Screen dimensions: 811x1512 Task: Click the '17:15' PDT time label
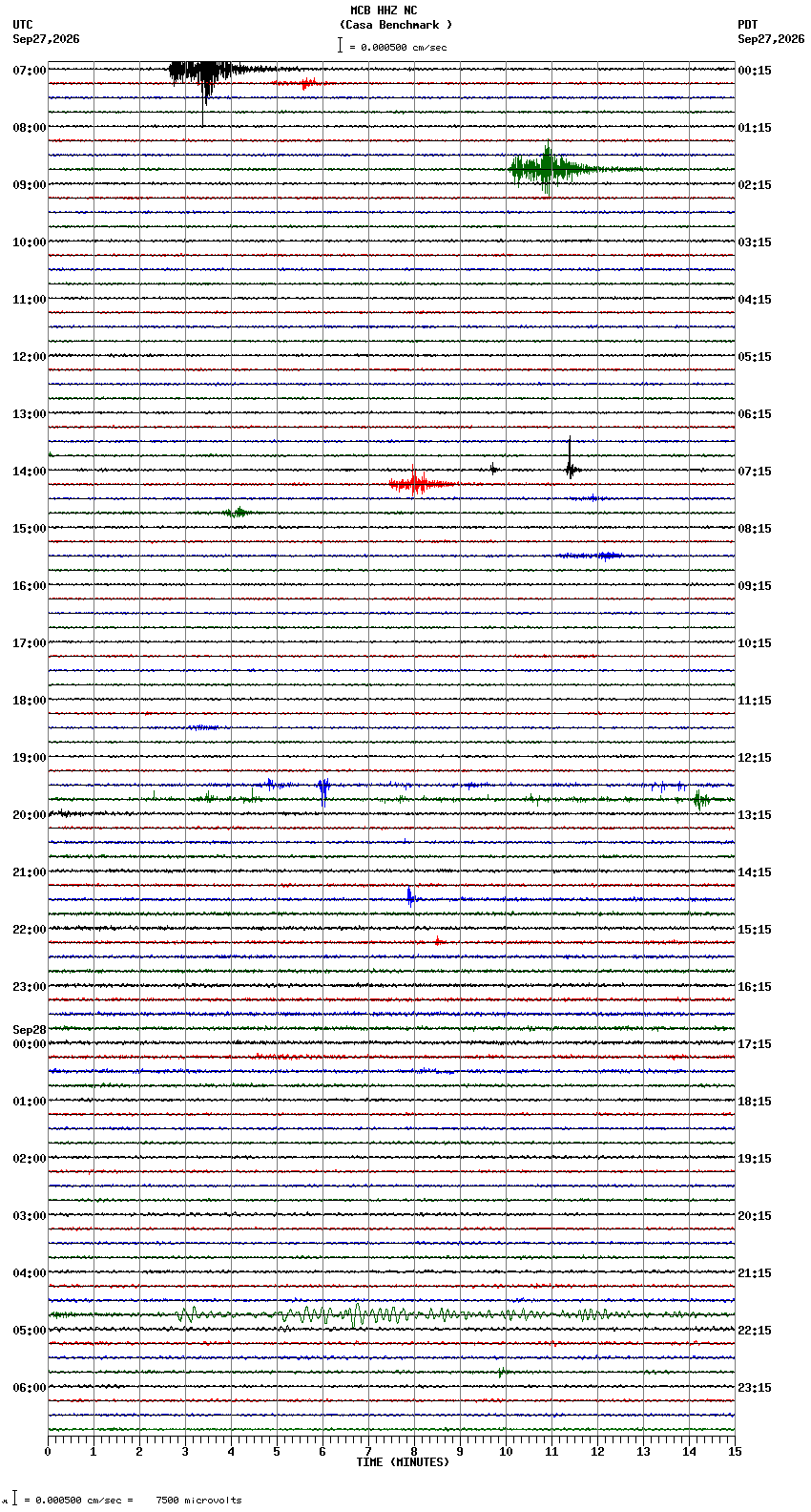pos(755,1044)
